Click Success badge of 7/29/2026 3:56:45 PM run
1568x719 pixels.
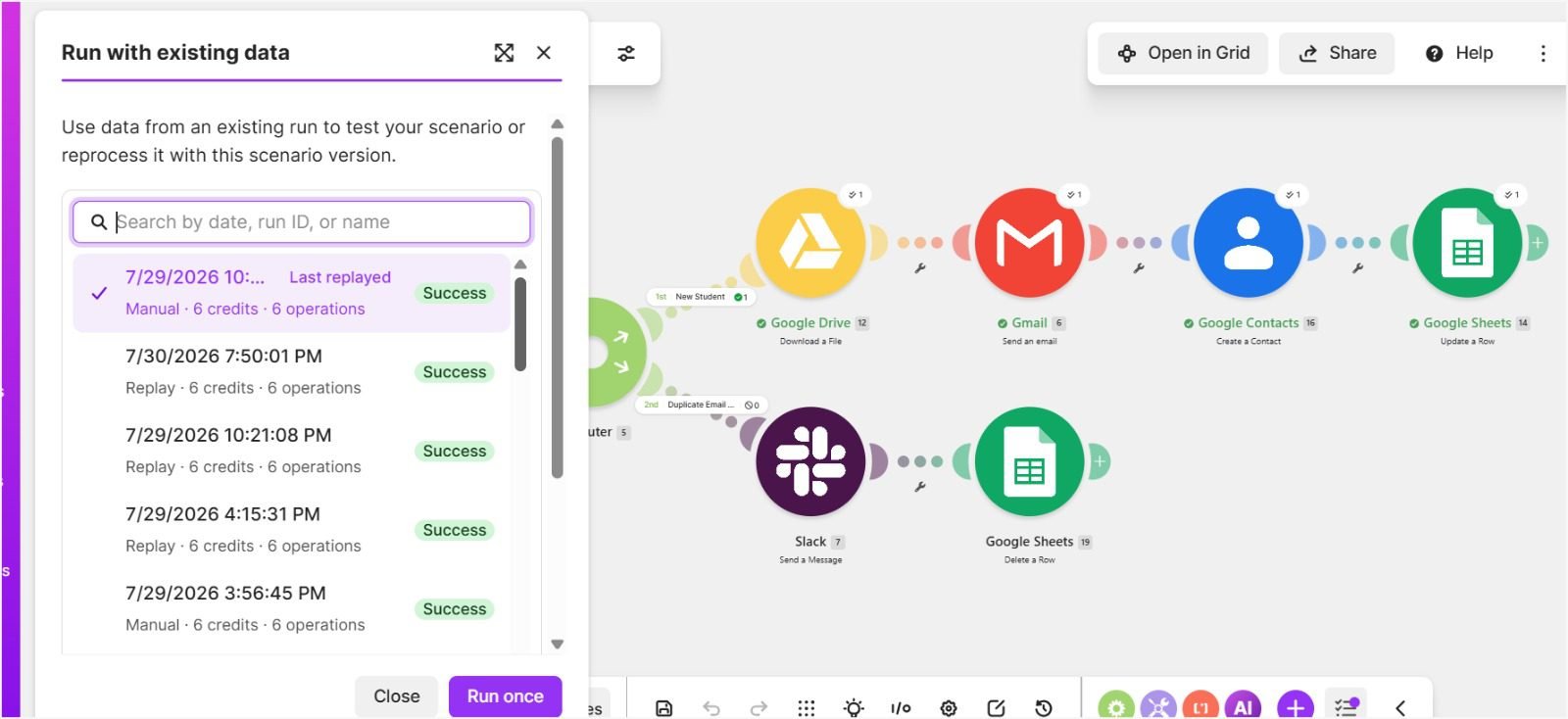pyautogui.click(x=455, y=609)
